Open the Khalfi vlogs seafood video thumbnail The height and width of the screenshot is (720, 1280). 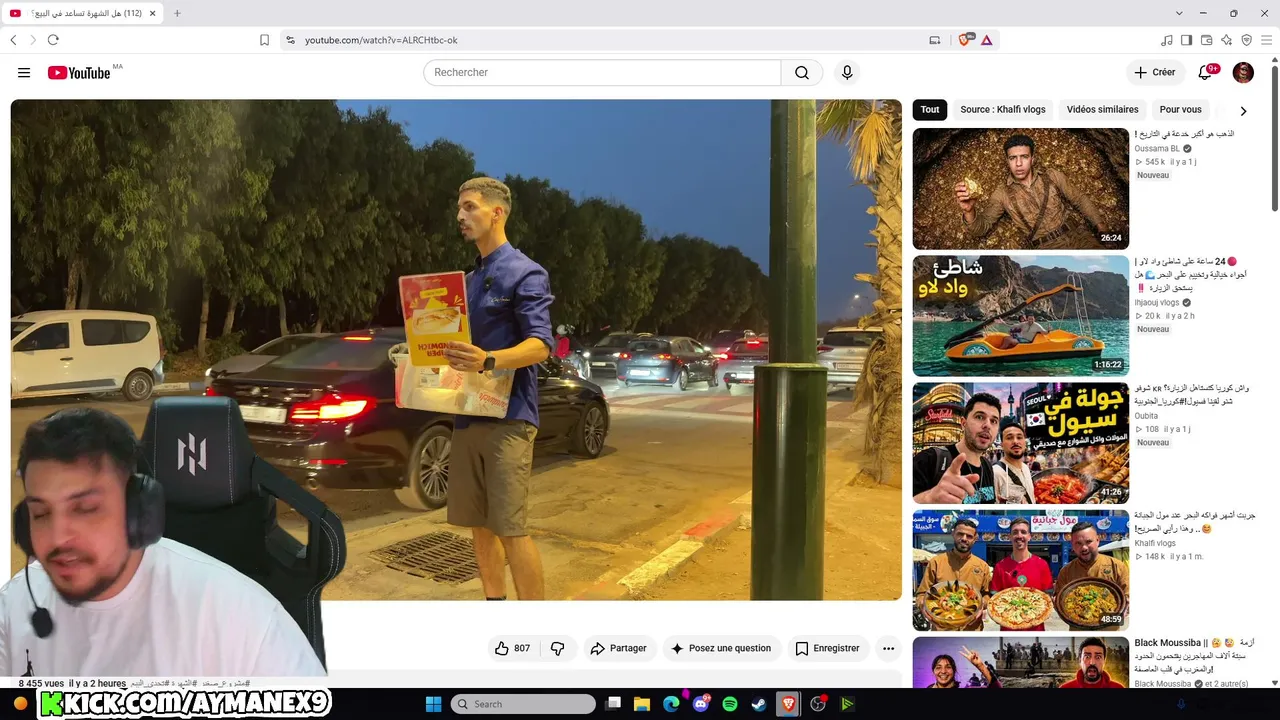click(x=1020, y=570)
